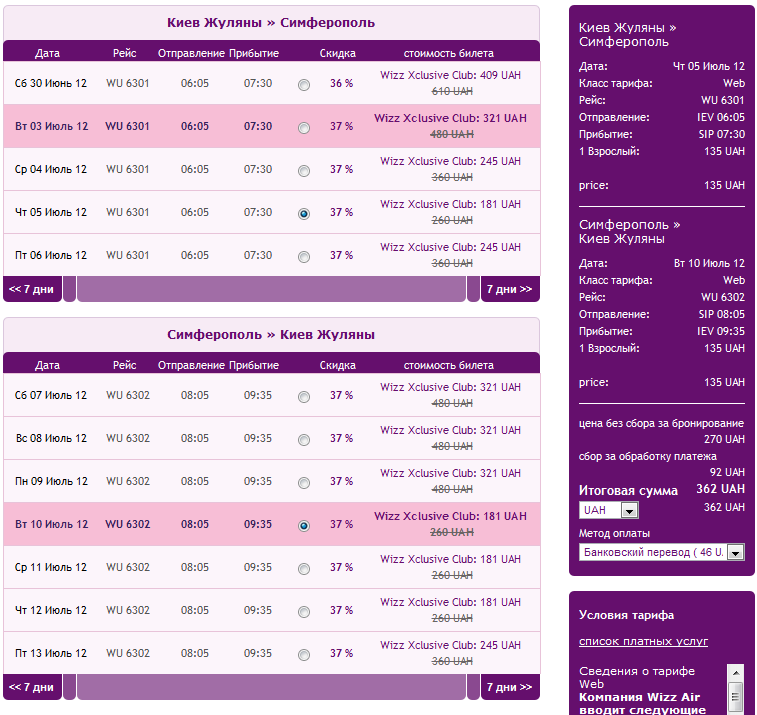Choose the Ср 04 Июль 12 flight radio
This screenshot has width=757, height=715.
pyautogui.click(x=304, y=170)
